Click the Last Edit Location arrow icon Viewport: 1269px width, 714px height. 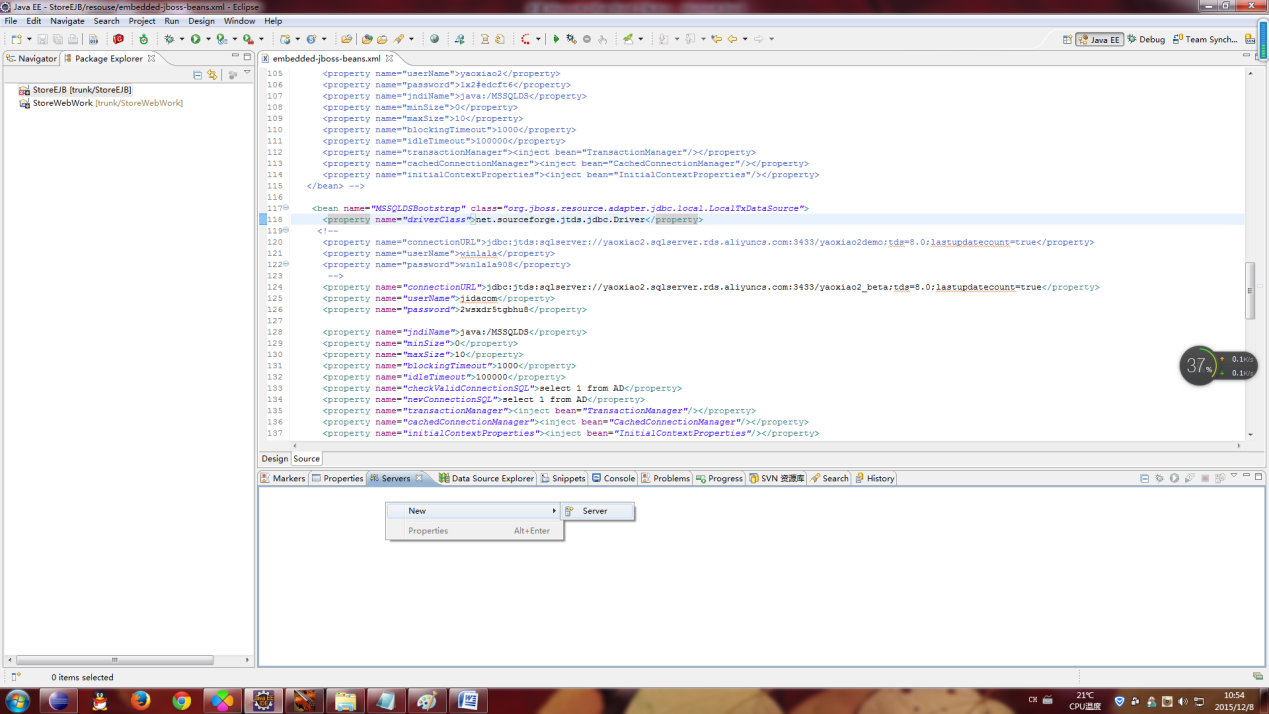tap(716, 39)
